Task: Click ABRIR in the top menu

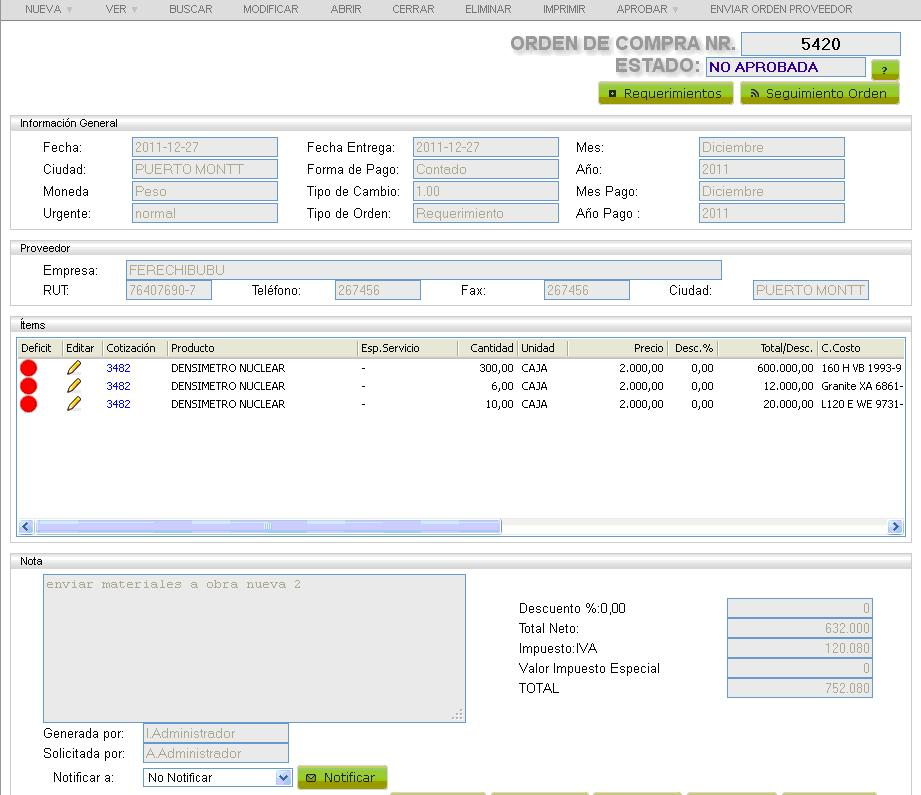Action: click(346, 9)
